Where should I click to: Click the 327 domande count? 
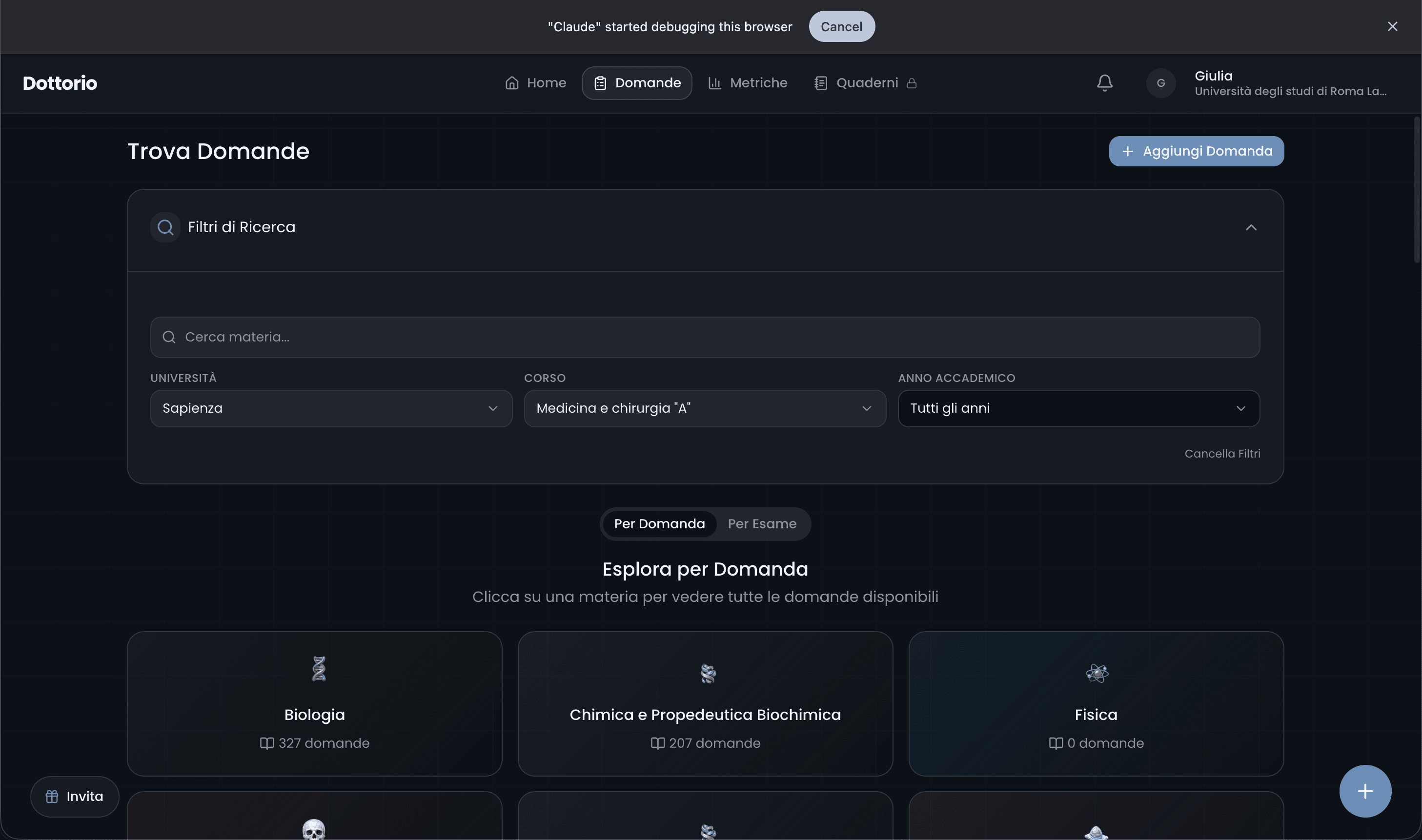click(314, 743)
